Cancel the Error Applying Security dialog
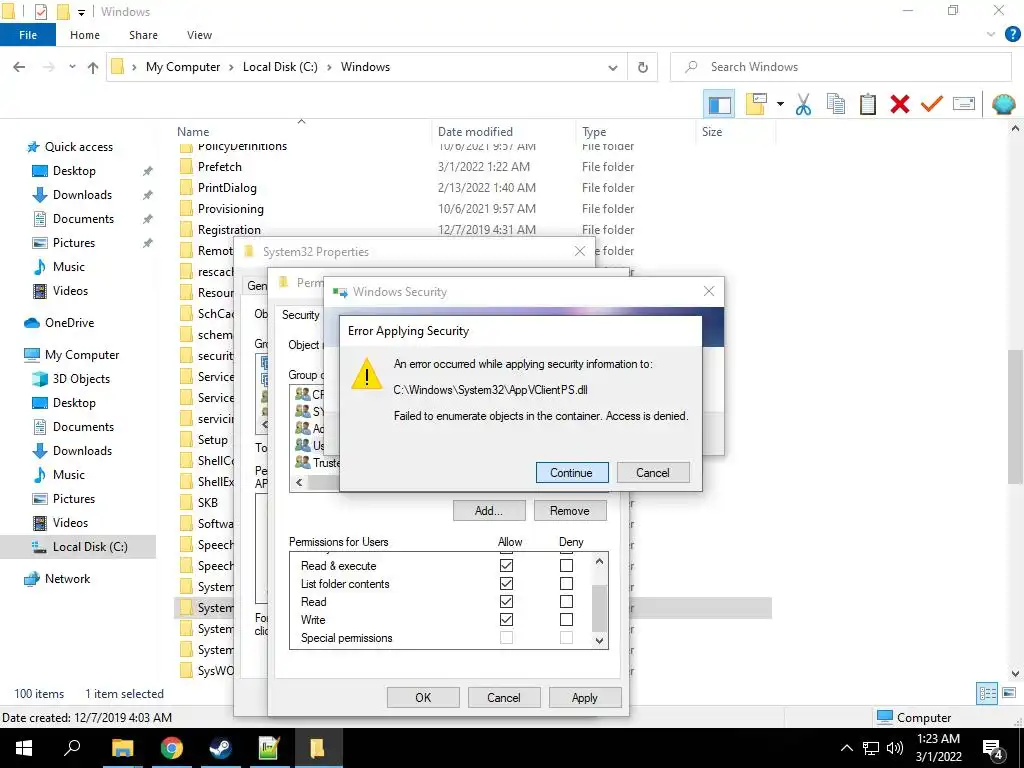1024x768 pixels. 652,473
